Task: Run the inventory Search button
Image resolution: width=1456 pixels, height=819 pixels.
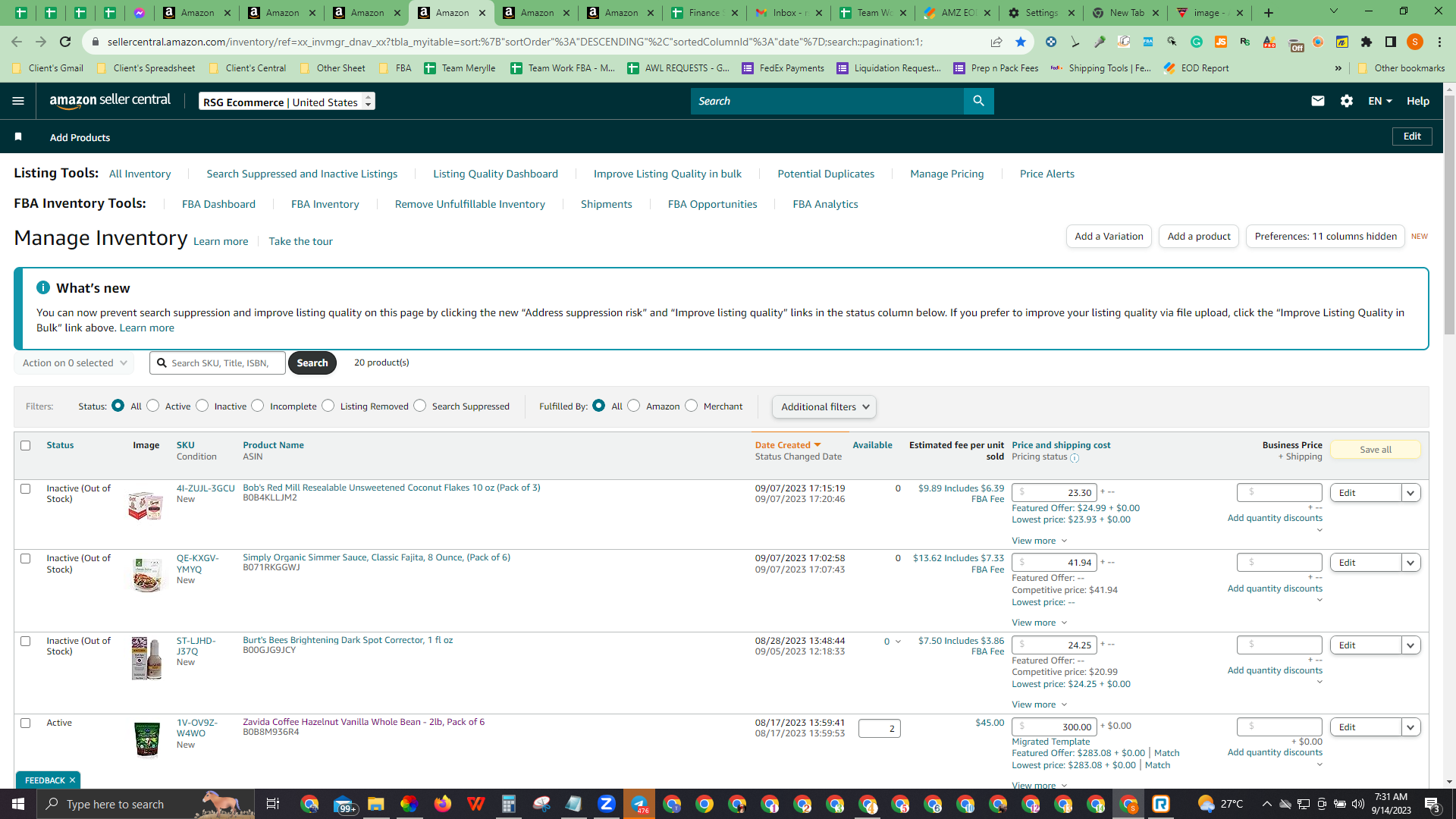Action: coord(312,362)
